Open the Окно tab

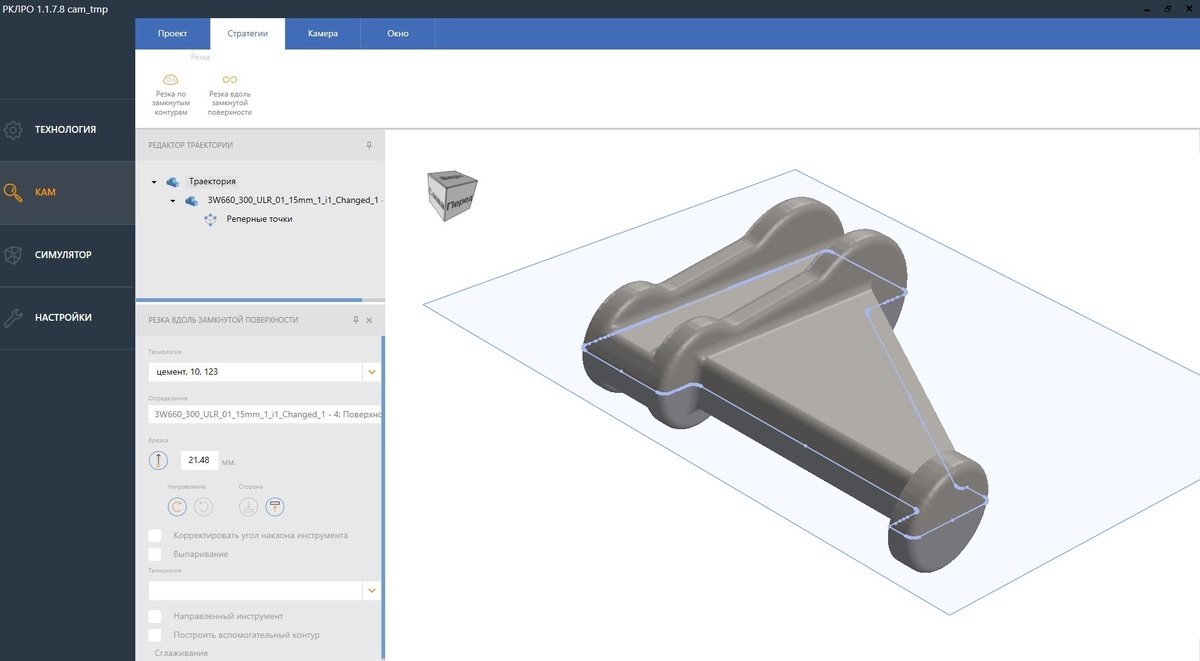coord(397,33)
